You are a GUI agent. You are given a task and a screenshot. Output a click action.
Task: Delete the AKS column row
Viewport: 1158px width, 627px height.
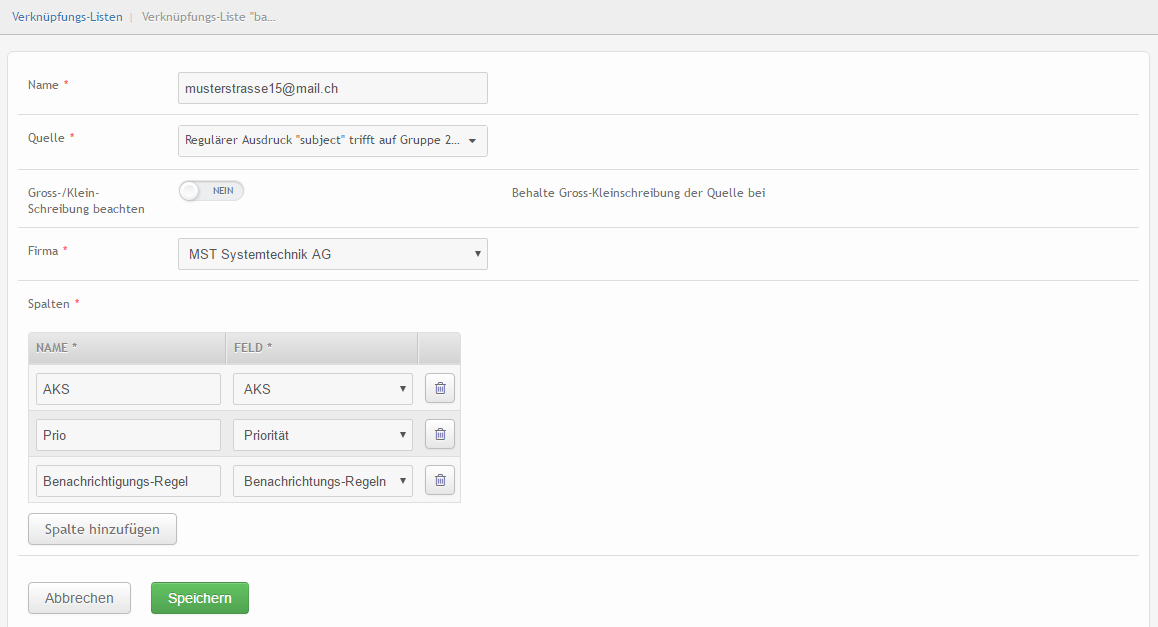440,388
